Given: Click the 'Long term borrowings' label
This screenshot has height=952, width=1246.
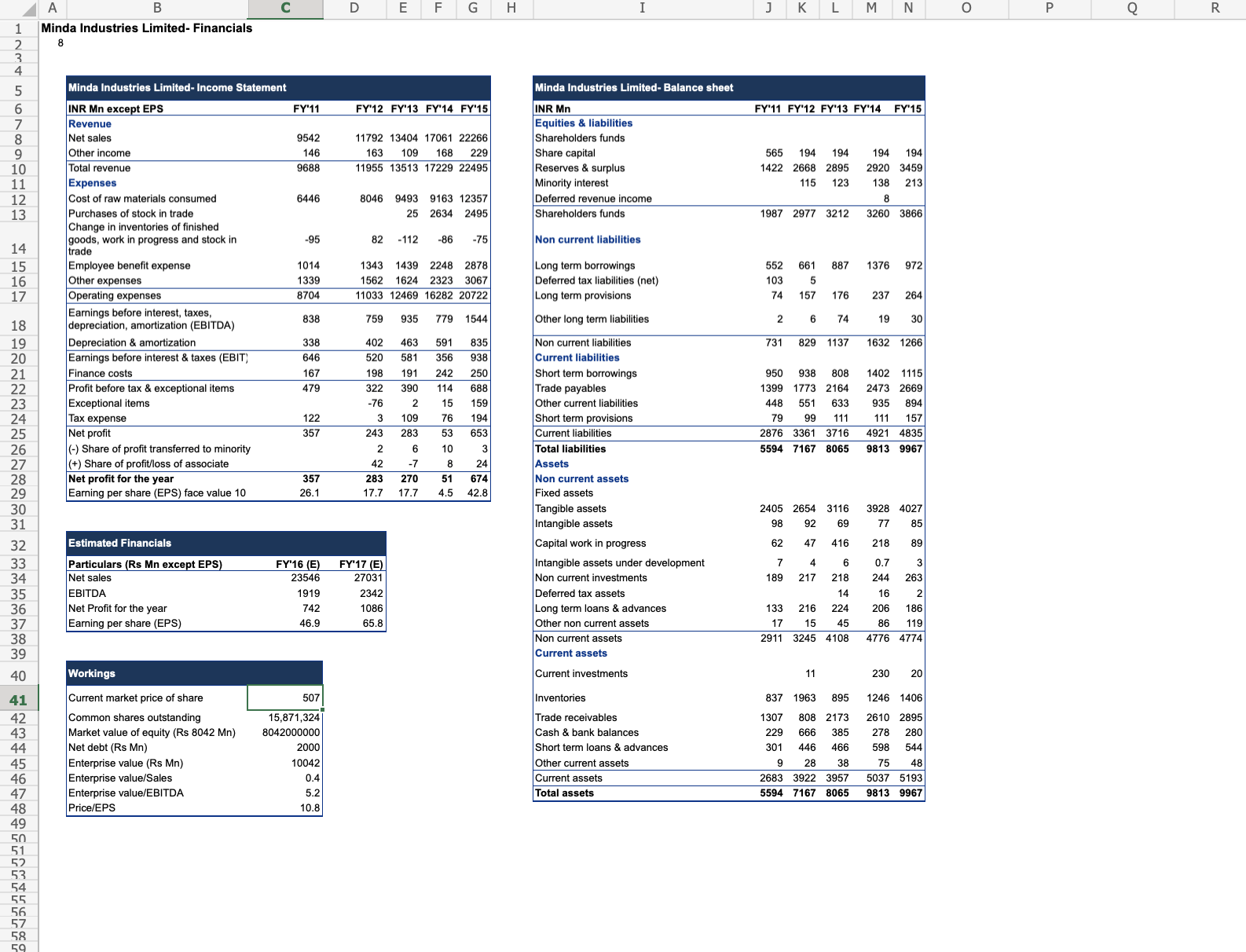Looking at the screenshot, I should (x=585, y=265).
